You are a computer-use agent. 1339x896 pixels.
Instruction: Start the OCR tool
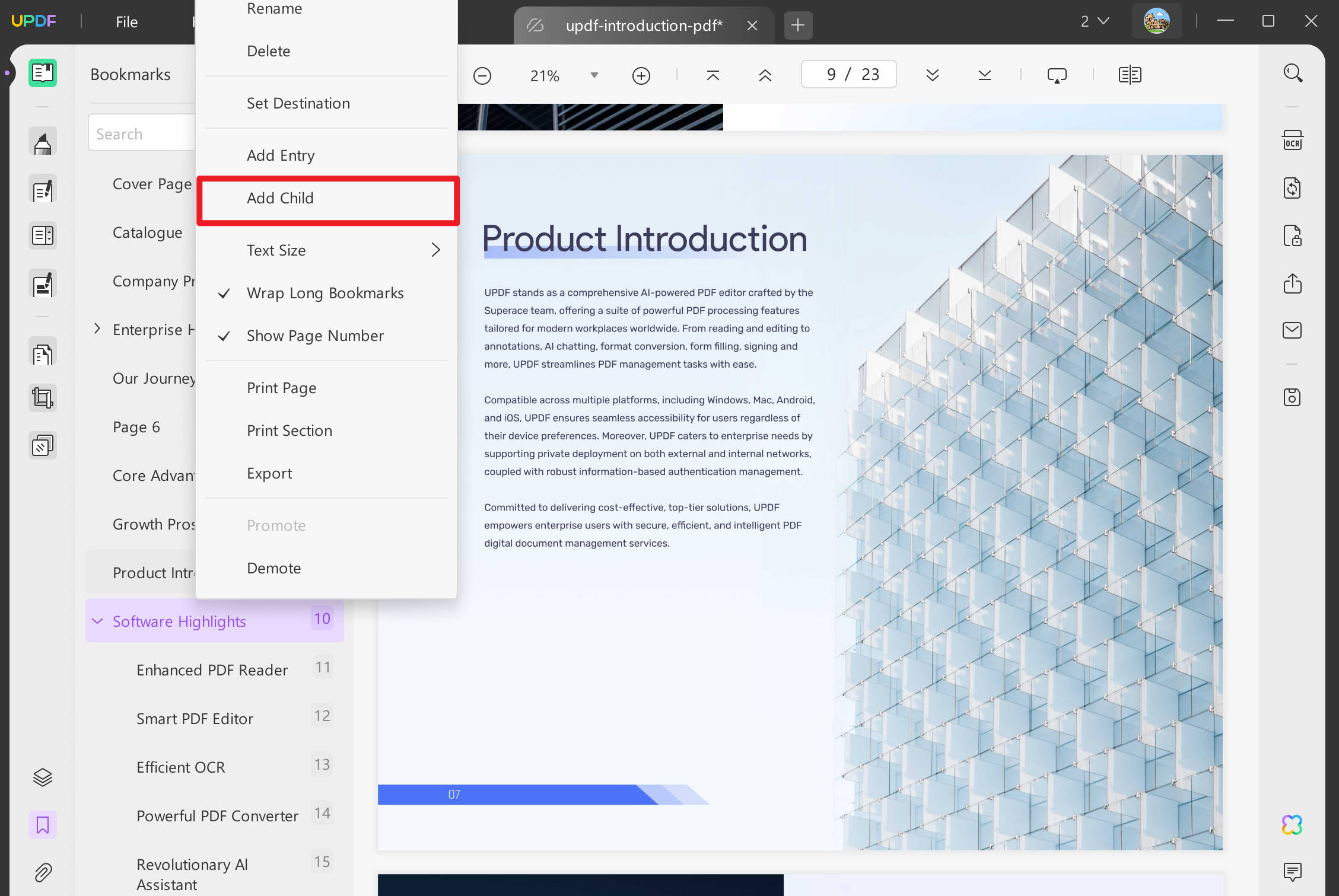coord(1292,140)
